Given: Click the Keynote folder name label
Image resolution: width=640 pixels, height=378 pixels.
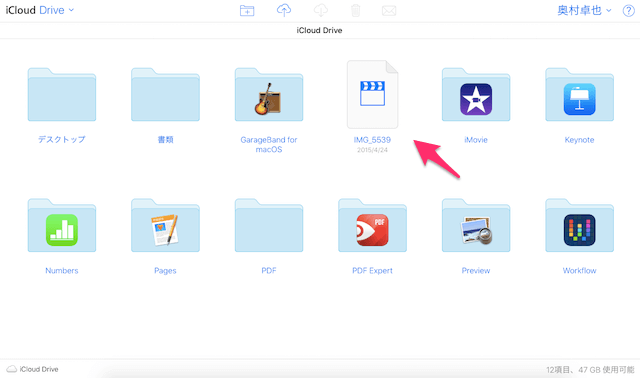Looking at the screenshot, I should [580, 140].
